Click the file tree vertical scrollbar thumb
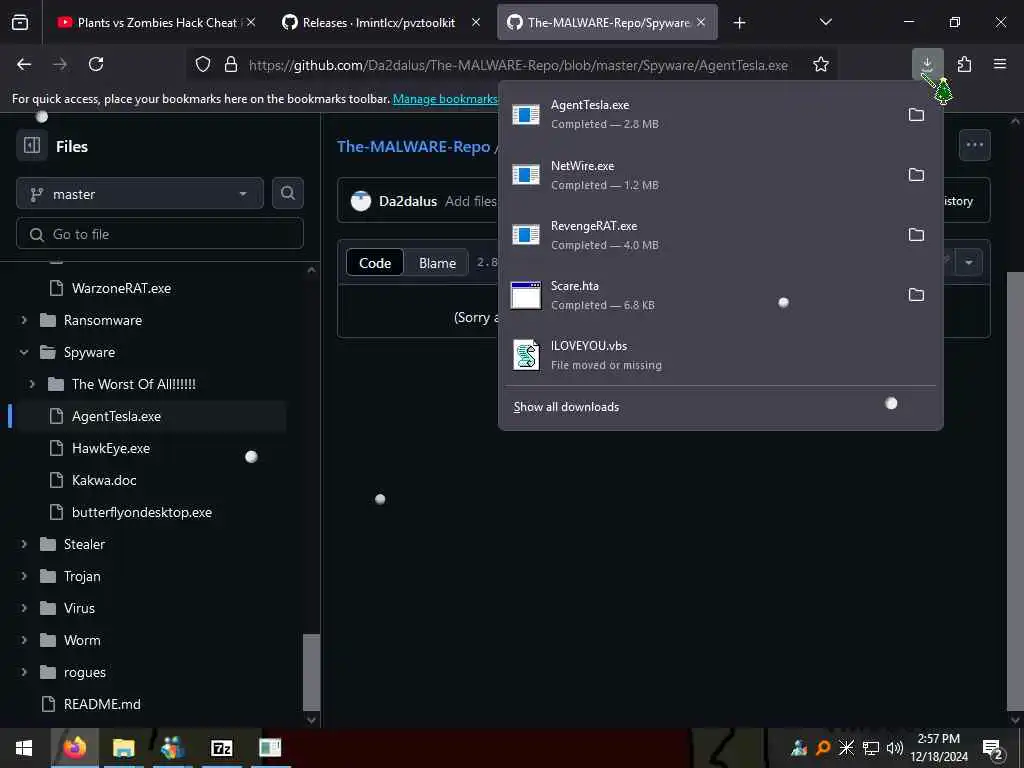Screen dimensions: 1024x768 312,672
